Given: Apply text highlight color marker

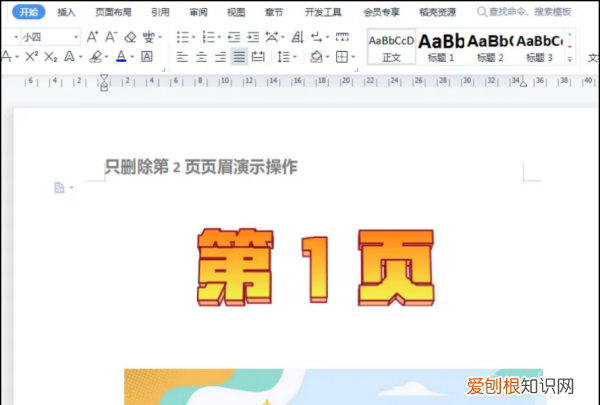Looking at the screenshot, I should (96, 57).
